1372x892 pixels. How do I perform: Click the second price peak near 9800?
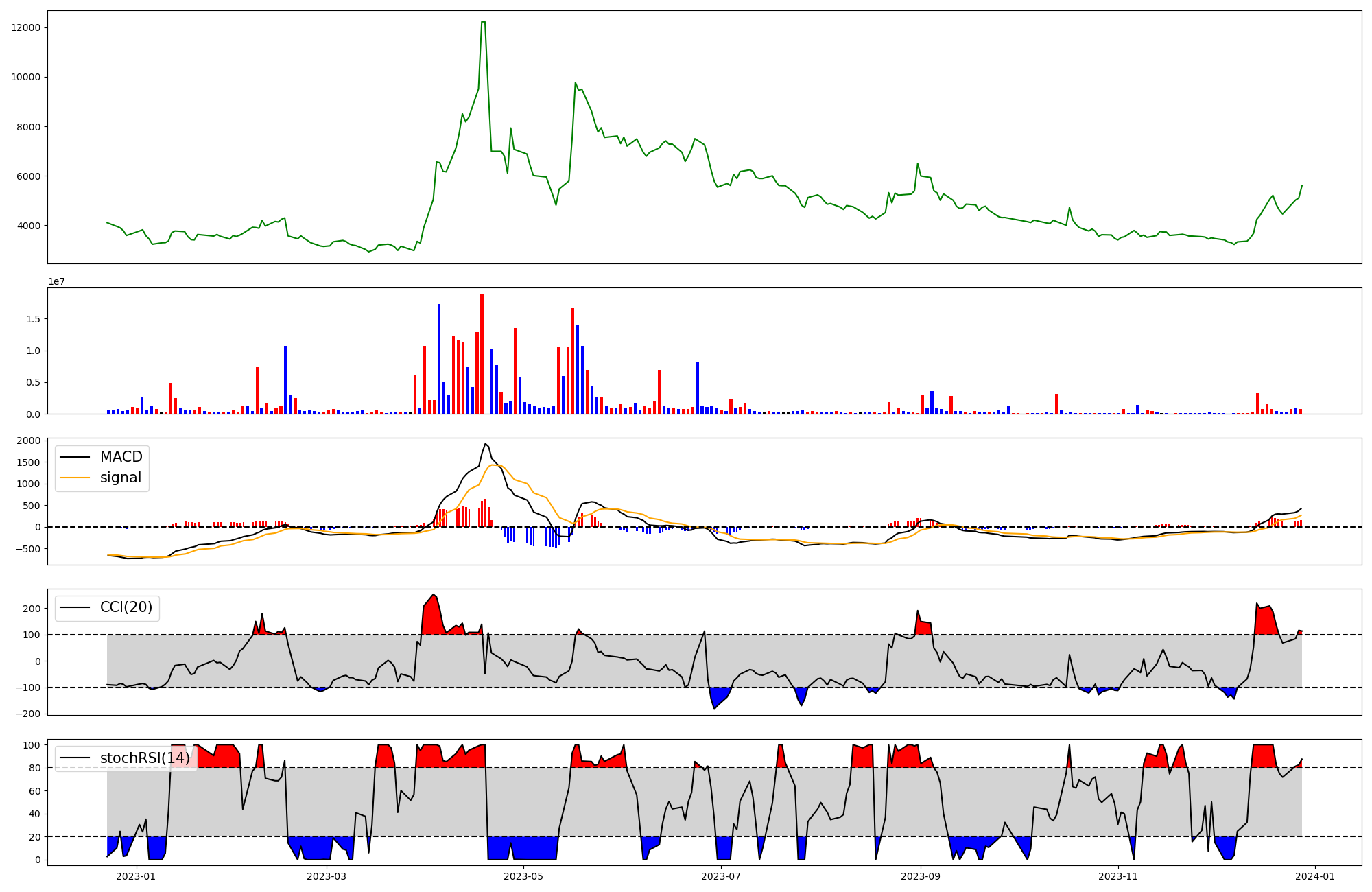click(x=576, y=83)
